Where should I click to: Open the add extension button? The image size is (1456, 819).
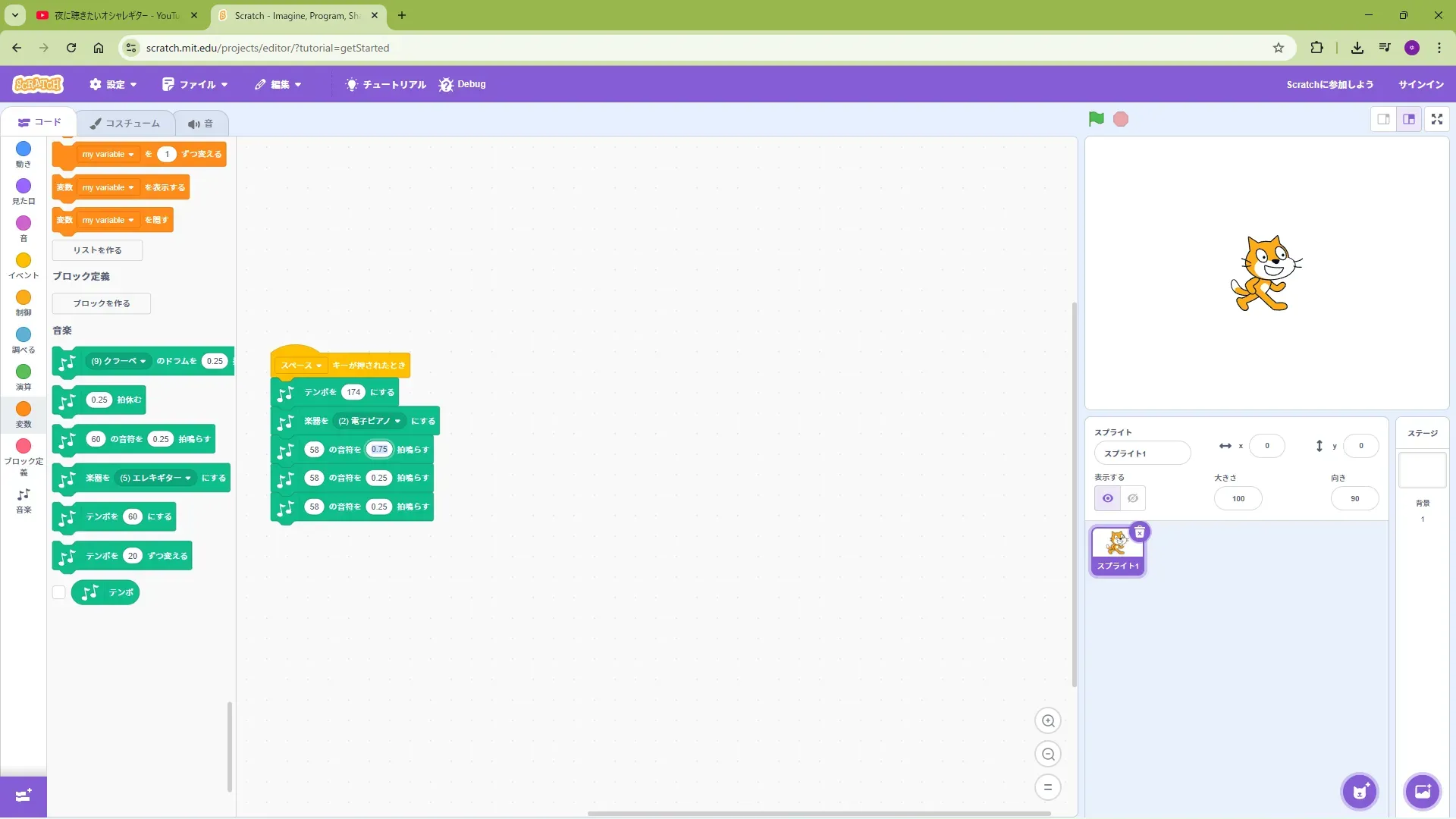(x=23, y=795)
